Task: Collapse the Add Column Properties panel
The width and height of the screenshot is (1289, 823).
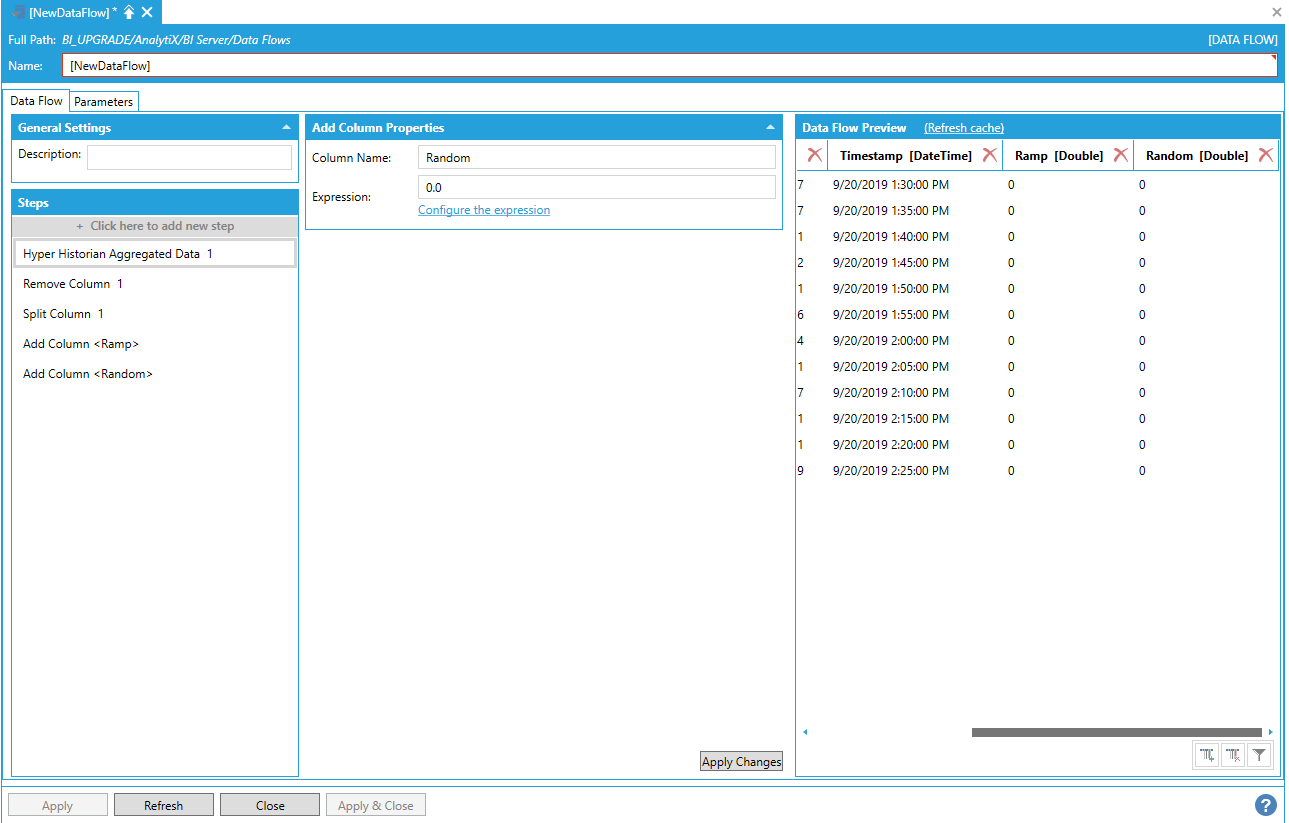Action: pyautogui.click(x=770, y=128)
